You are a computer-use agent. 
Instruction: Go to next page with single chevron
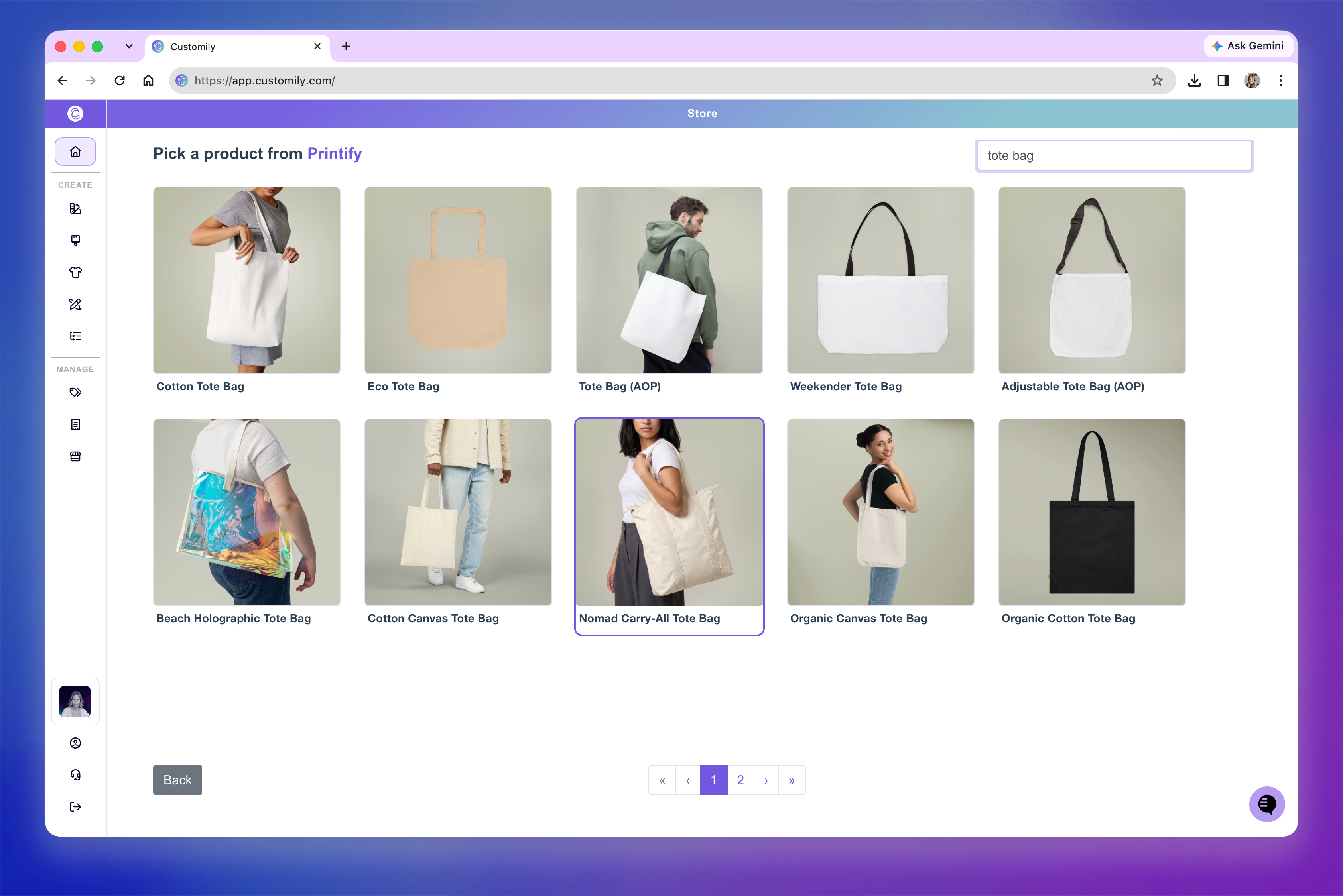(766, 780)
